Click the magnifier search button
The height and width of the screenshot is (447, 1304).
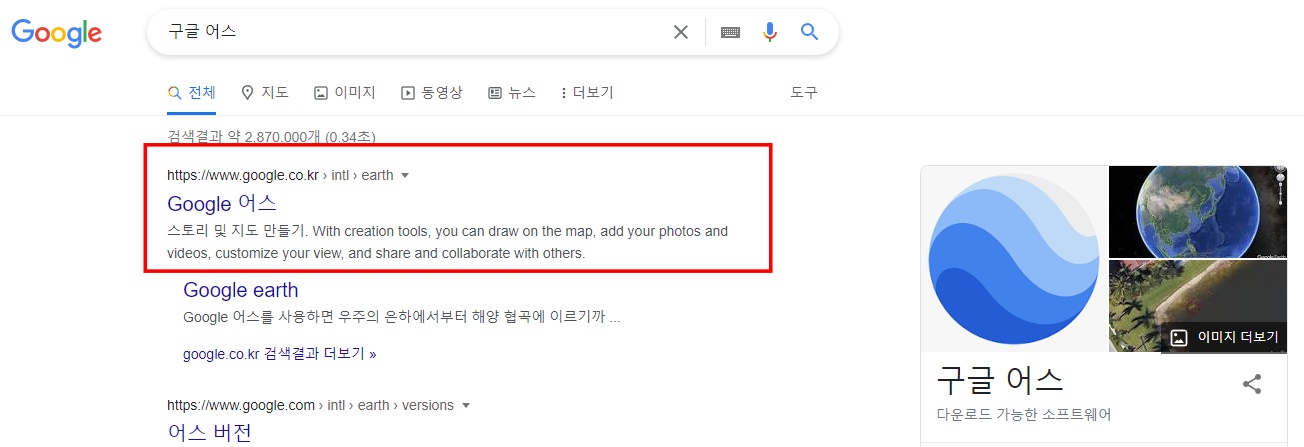[810, 32]
